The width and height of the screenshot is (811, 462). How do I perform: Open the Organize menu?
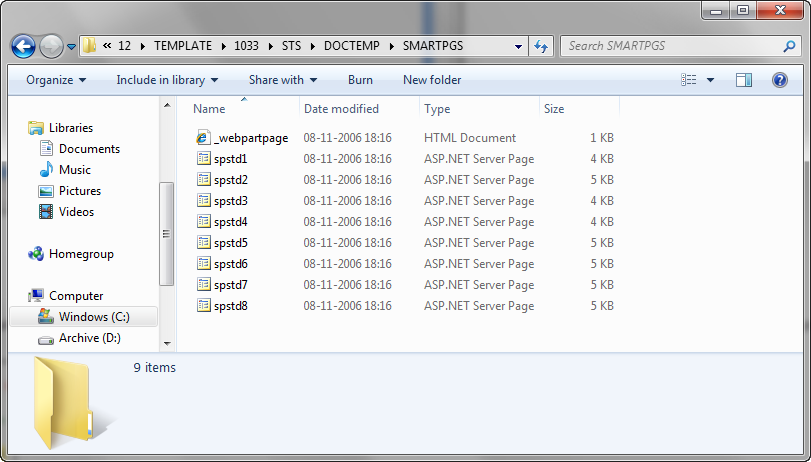56,80
